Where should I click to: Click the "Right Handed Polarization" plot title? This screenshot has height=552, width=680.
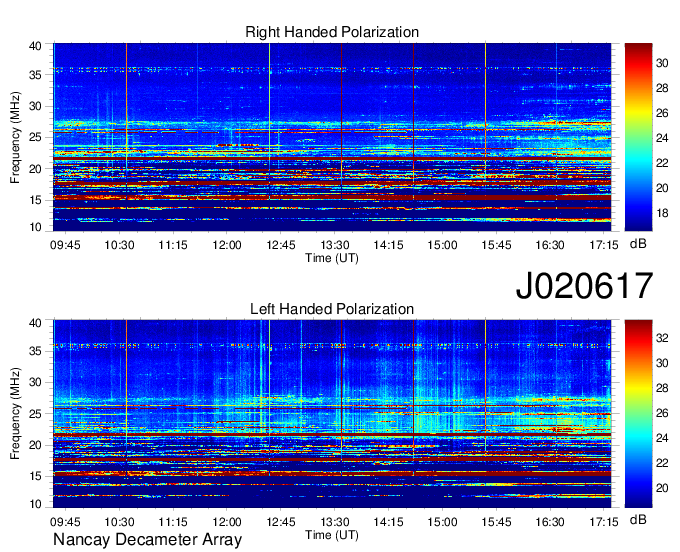click(x=332, y=32)
